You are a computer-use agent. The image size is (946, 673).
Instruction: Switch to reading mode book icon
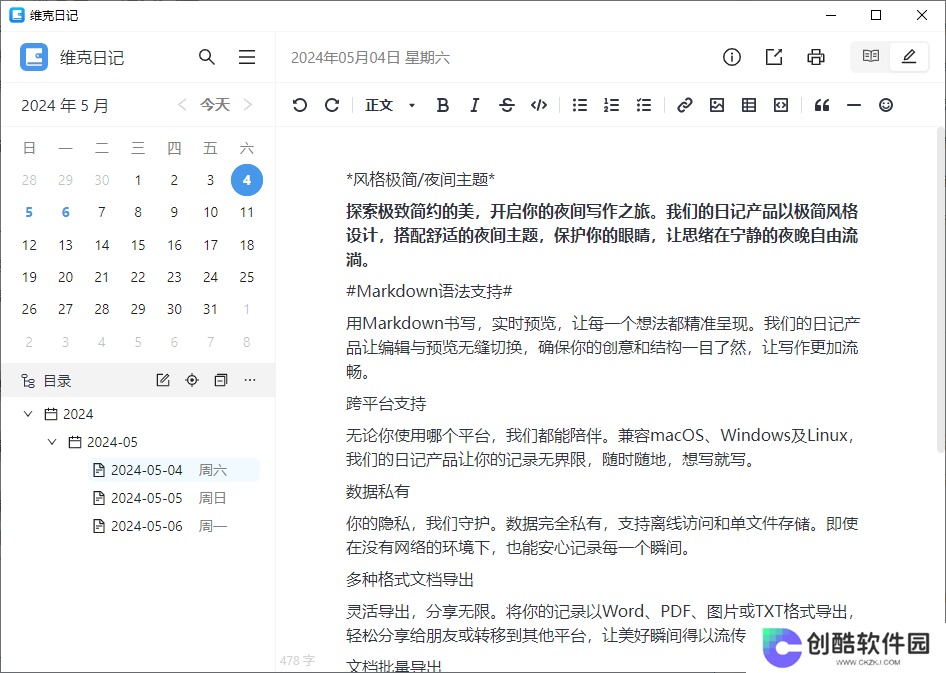(x=871, y=56)
